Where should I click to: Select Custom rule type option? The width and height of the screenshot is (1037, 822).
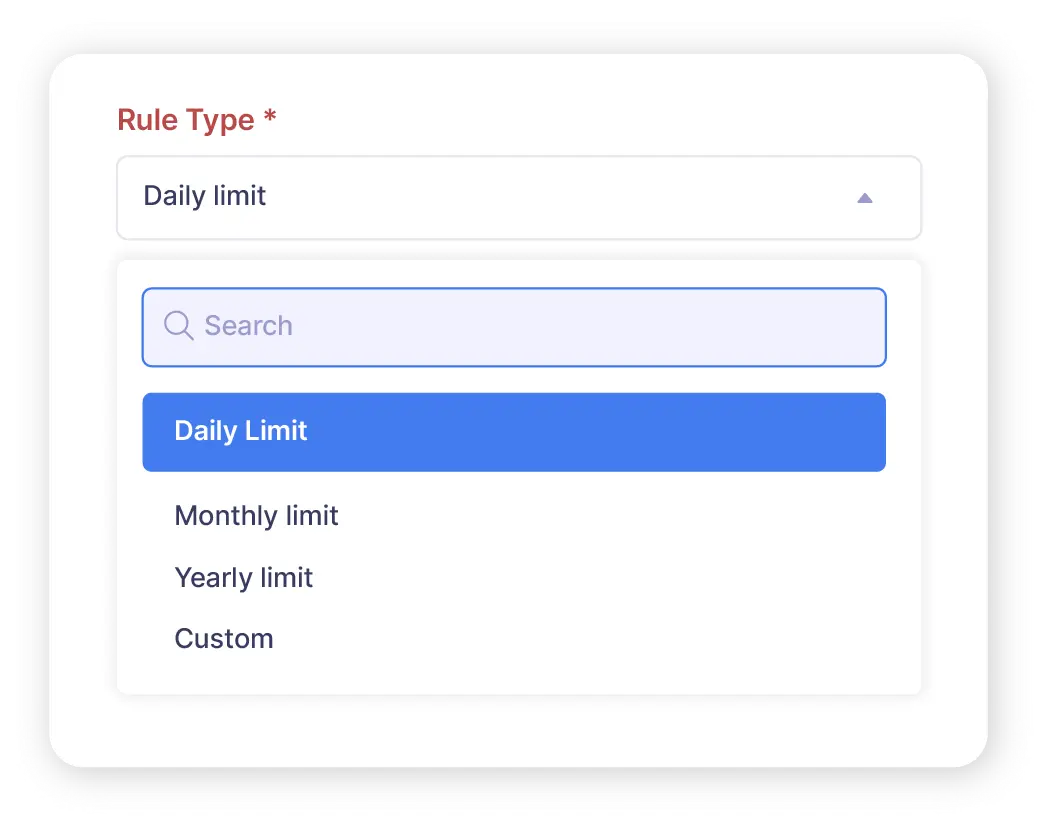(x=224, y=639)
